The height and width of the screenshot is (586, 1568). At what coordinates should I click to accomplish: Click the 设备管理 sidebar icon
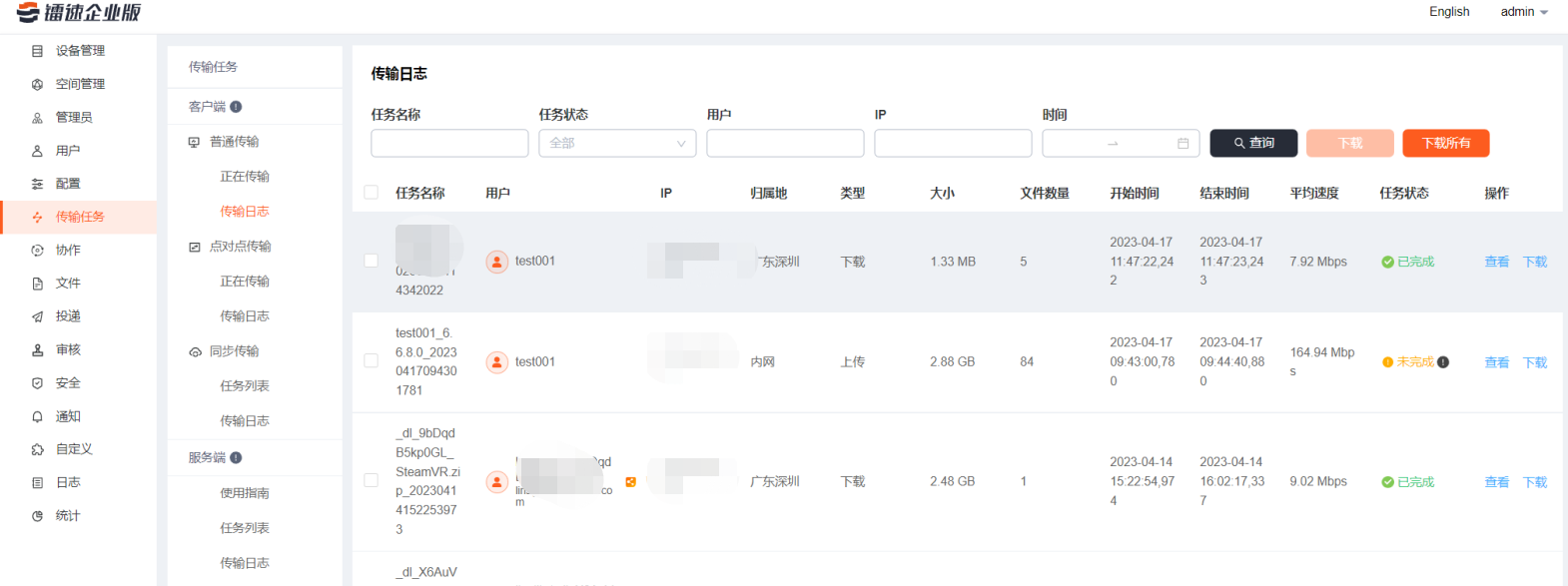pyautogui.click(x=37, y=51)
